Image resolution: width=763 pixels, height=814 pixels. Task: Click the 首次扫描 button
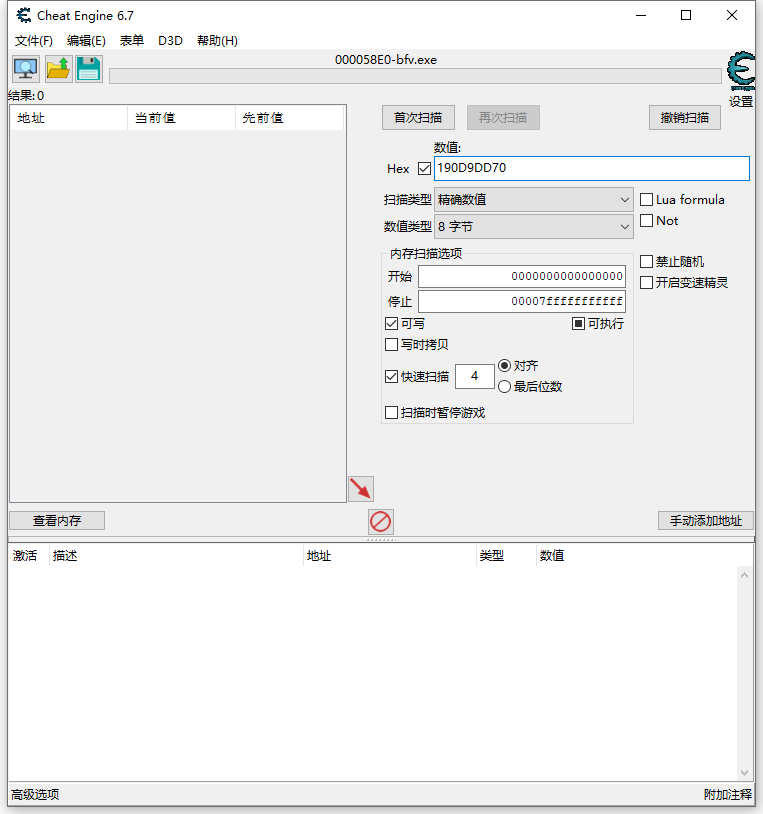418,118
